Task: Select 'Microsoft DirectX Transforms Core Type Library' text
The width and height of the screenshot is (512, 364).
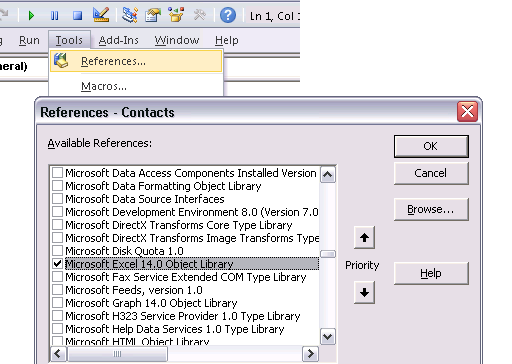Action: [179, 225]
